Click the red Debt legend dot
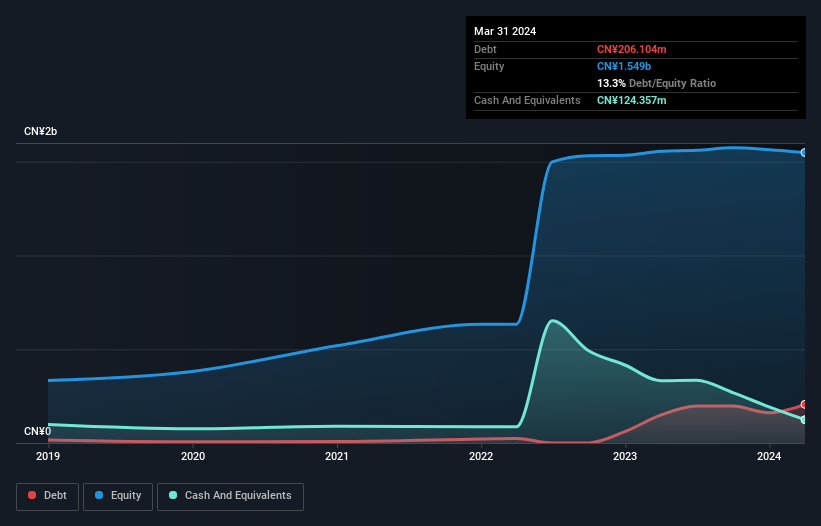This screenshot has height=526, width=821. pyautogui.click(x=32, y=495)
